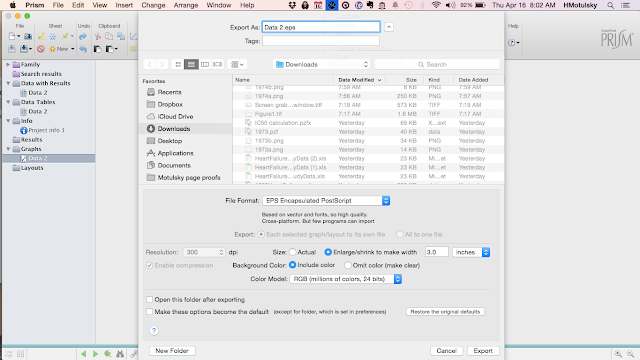
Task: Open the Downloads location popup
Action: pos(322,64)
